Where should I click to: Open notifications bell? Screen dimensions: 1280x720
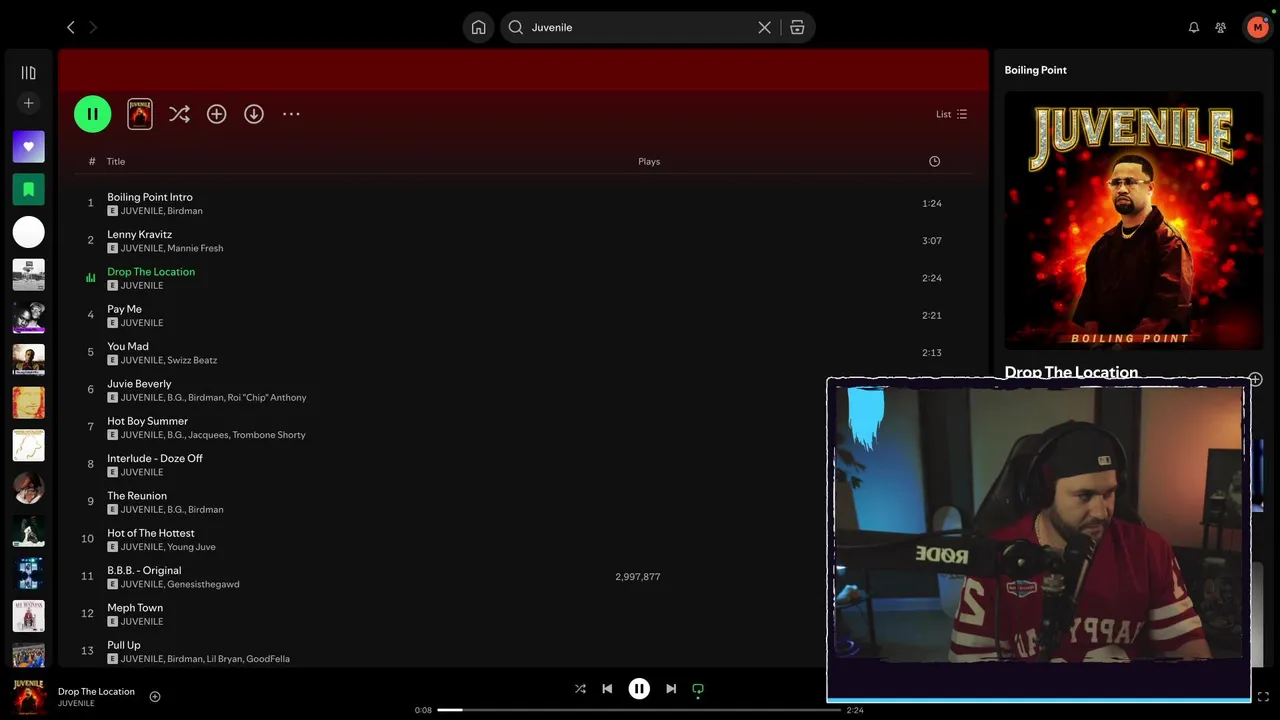(1194, 27)
